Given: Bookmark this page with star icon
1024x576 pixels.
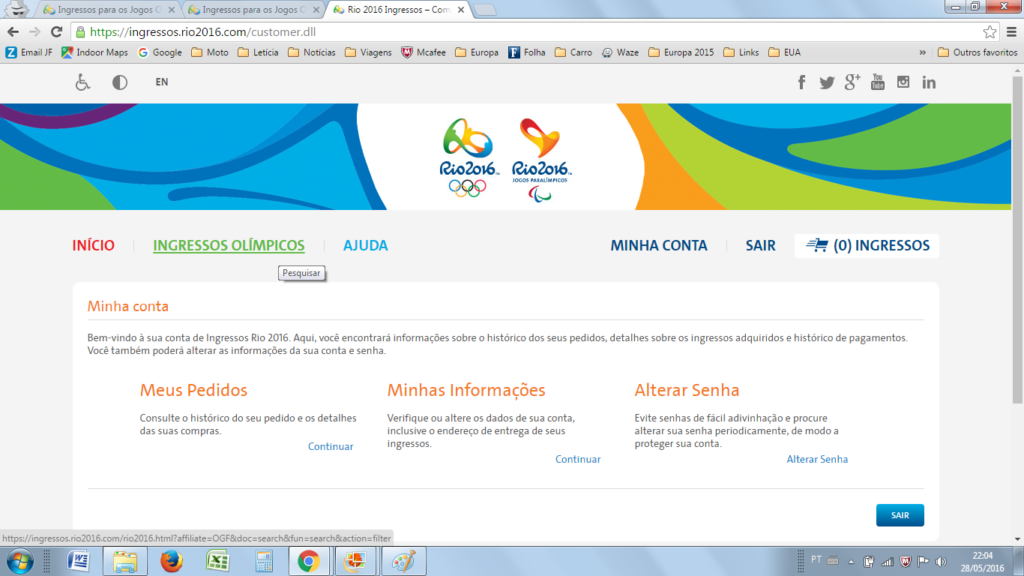Looking at the screenshot, I should pyautogui.click(x=989, y=31).
